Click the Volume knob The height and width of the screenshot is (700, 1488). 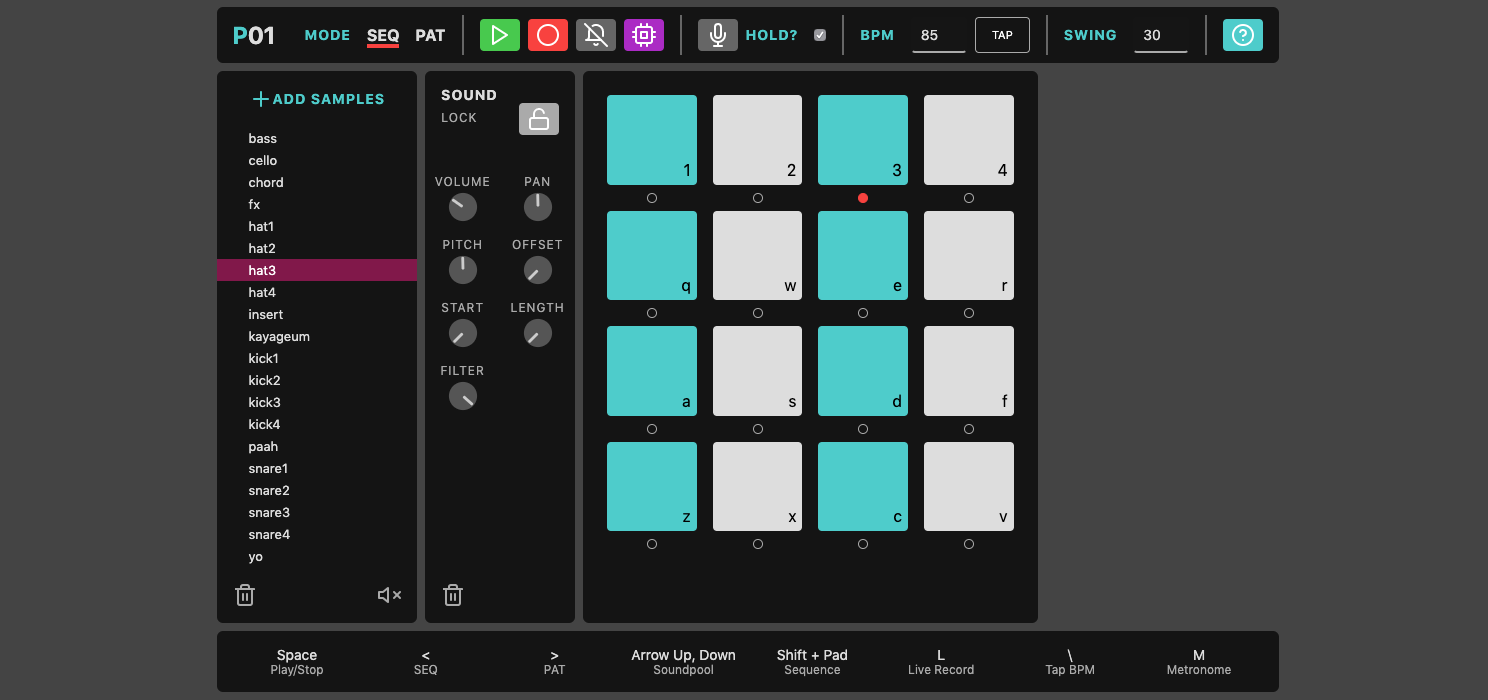tap(462, 207)
